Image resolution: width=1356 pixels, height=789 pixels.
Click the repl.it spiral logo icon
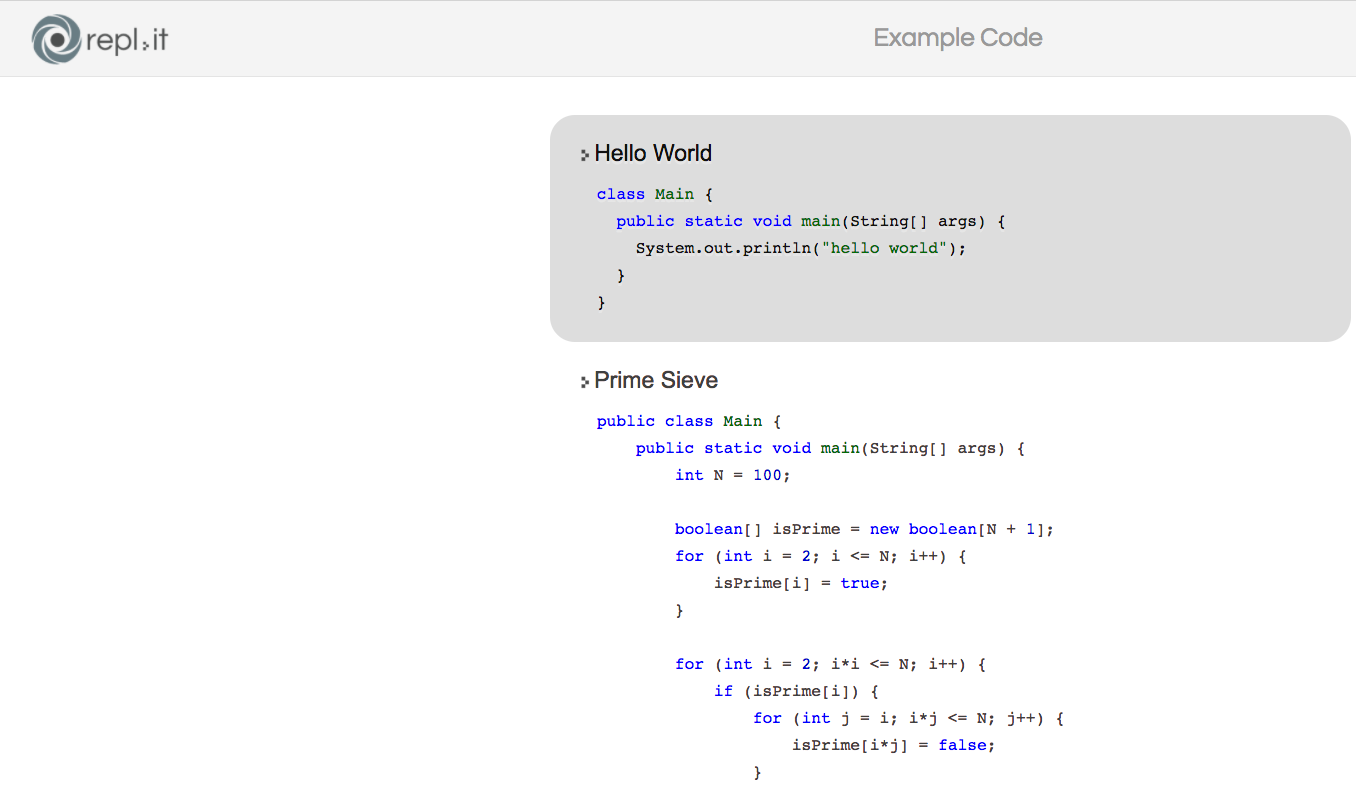tap(57, 40)
